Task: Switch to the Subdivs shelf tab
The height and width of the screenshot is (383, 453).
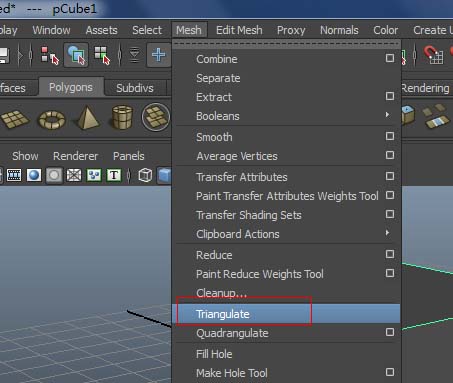Action: pos(135,88)
